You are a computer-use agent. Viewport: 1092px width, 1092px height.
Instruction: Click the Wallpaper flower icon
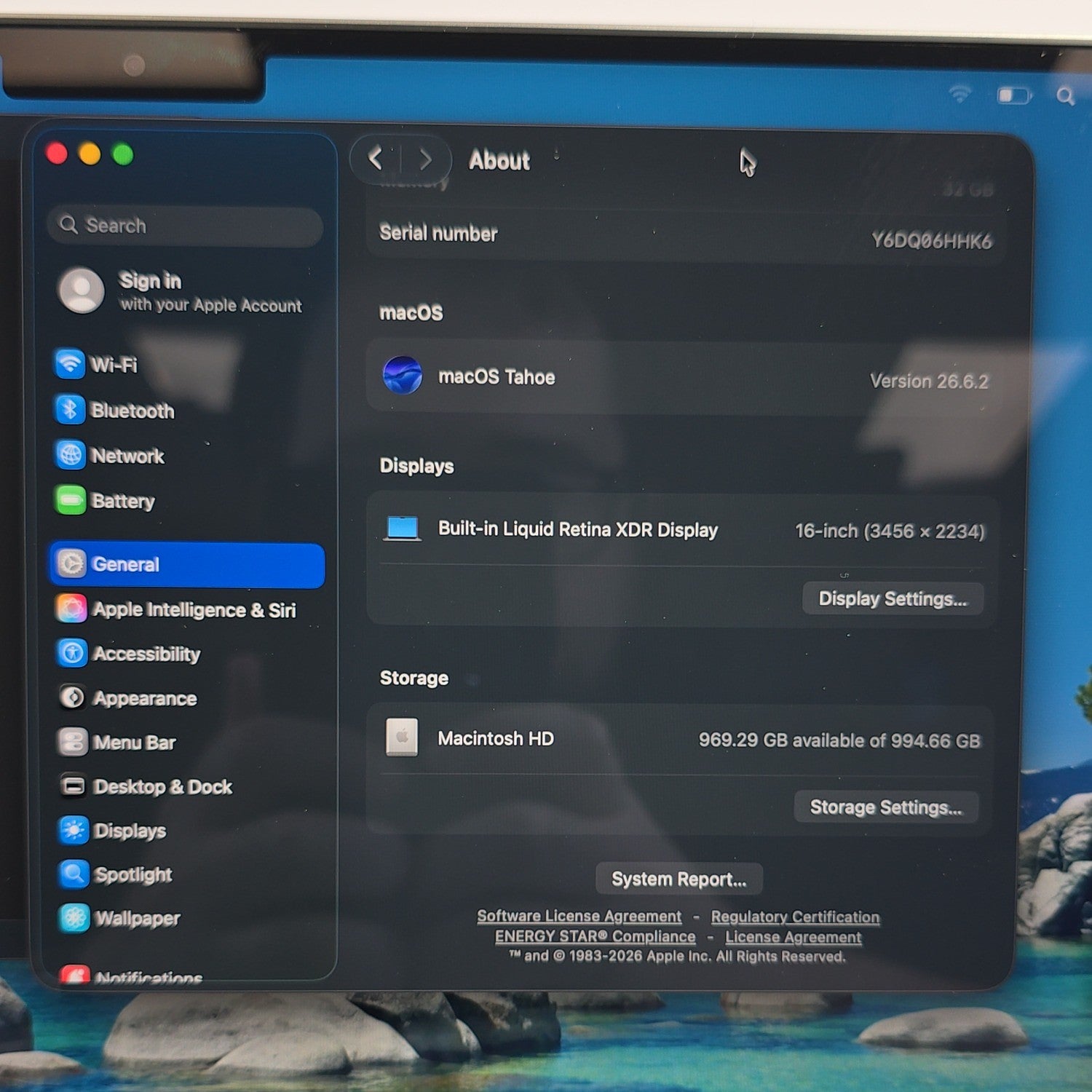74,918
